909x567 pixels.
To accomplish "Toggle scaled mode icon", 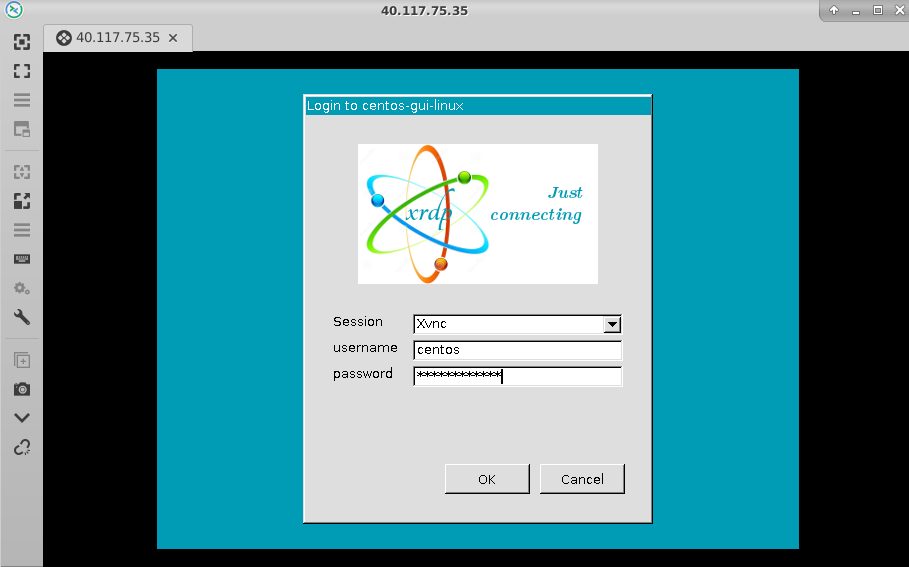I will [22, 201].
